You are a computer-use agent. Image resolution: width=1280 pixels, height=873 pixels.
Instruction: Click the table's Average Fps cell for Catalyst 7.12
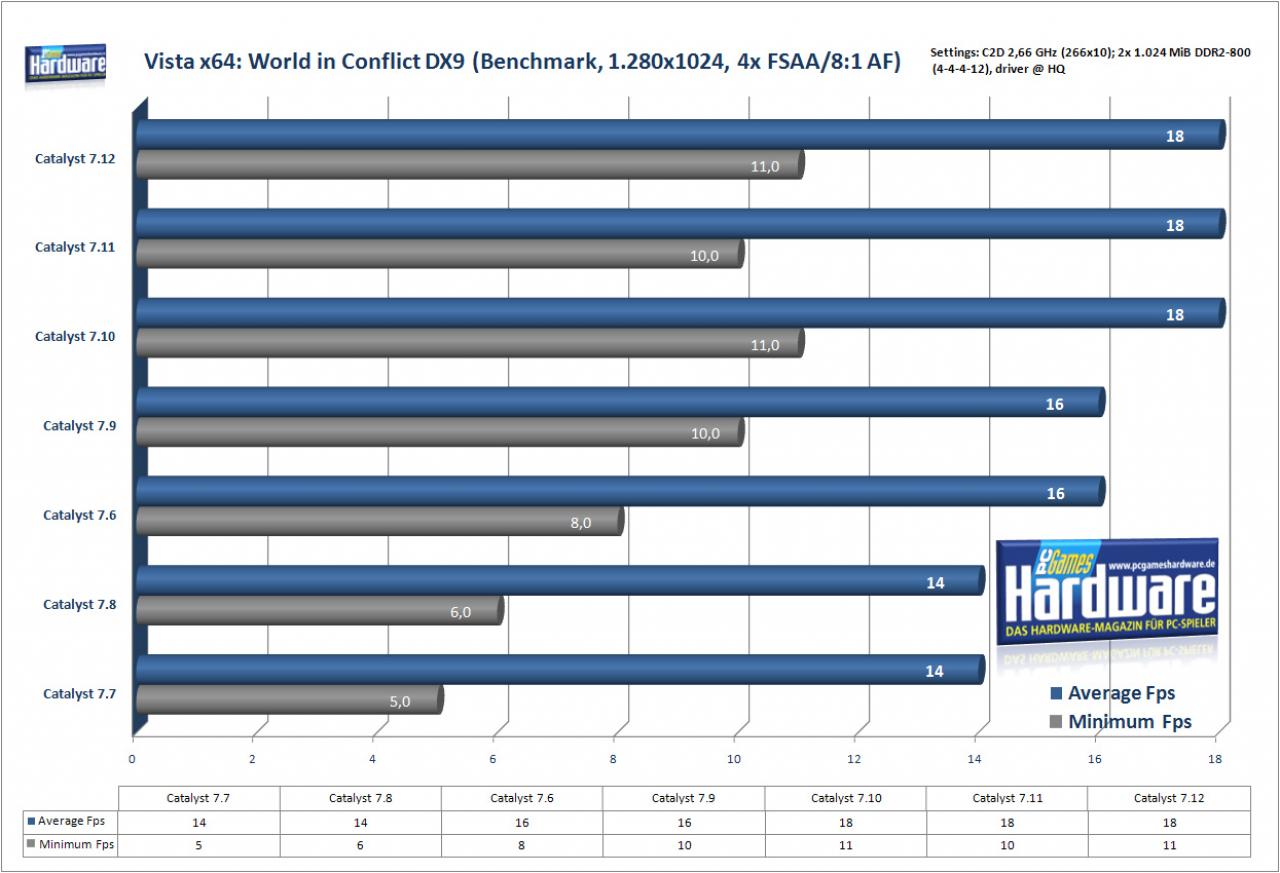pyautogui.click(x=1168, y=822)
